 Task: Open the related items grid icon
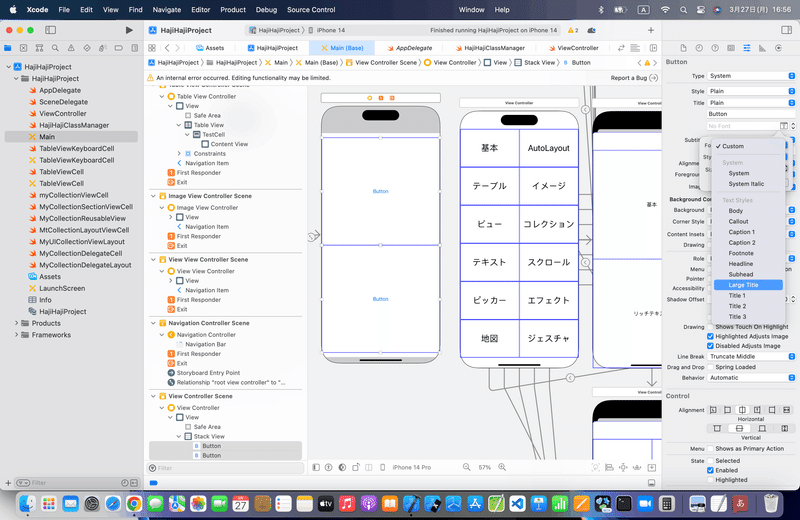click(x=152, y=48)
